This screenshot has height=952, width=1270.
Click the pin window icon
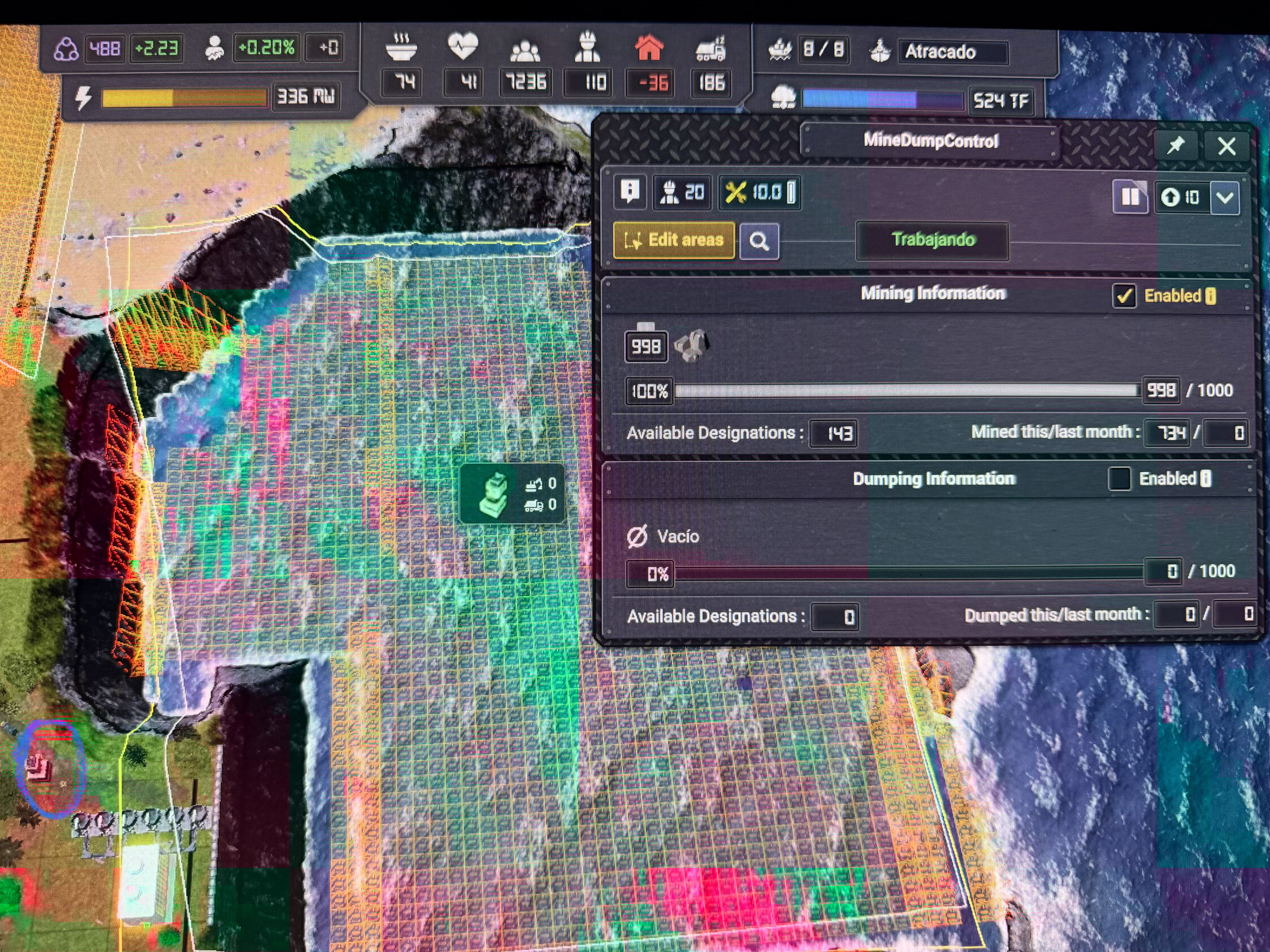[x=1176, y=146]
